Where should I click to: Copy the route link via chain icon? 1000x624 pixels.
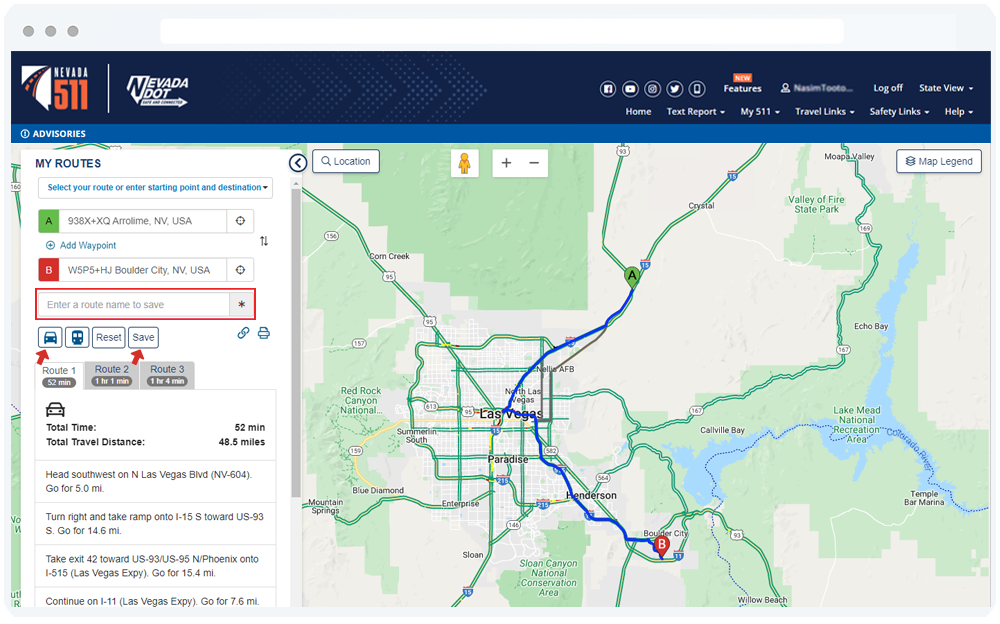point(243,333)
